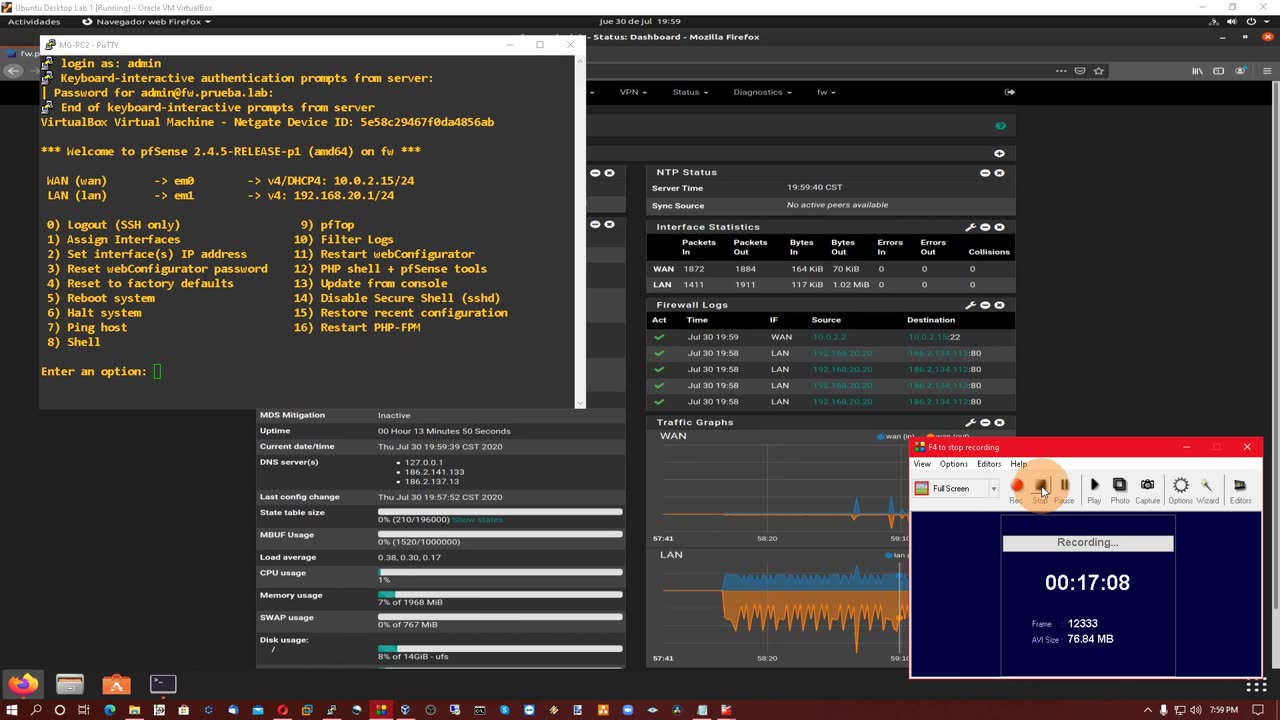Screen dimensions: 1280x720
Task: Click the Capture camera icon
Action: tap(1148, 489)
